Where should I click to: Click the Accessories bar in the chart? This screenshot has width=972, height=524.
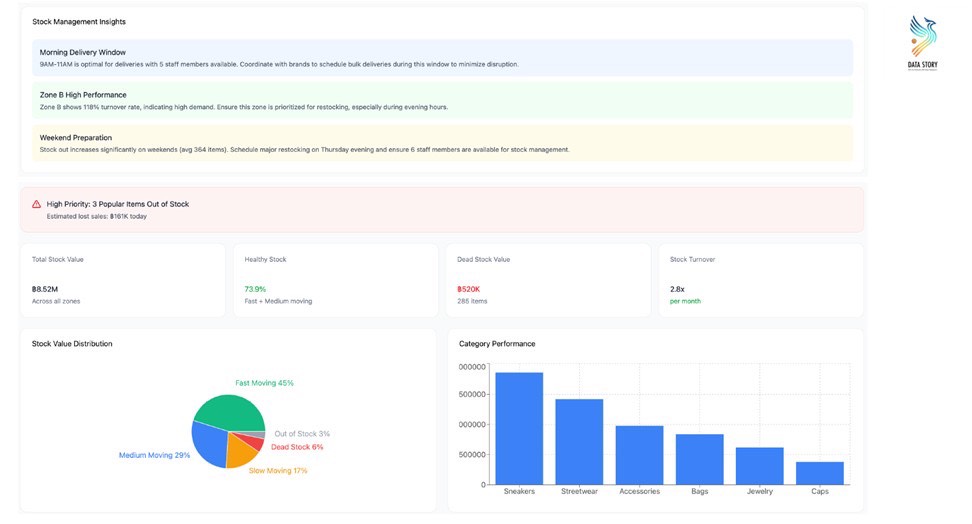coord(639,455)
